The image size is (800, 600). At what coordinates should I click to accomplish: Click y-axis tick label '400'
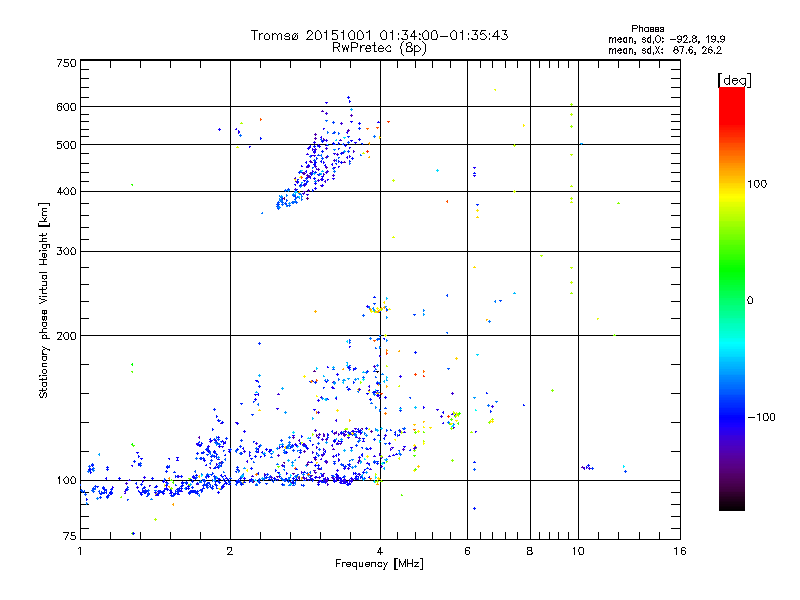66,192
